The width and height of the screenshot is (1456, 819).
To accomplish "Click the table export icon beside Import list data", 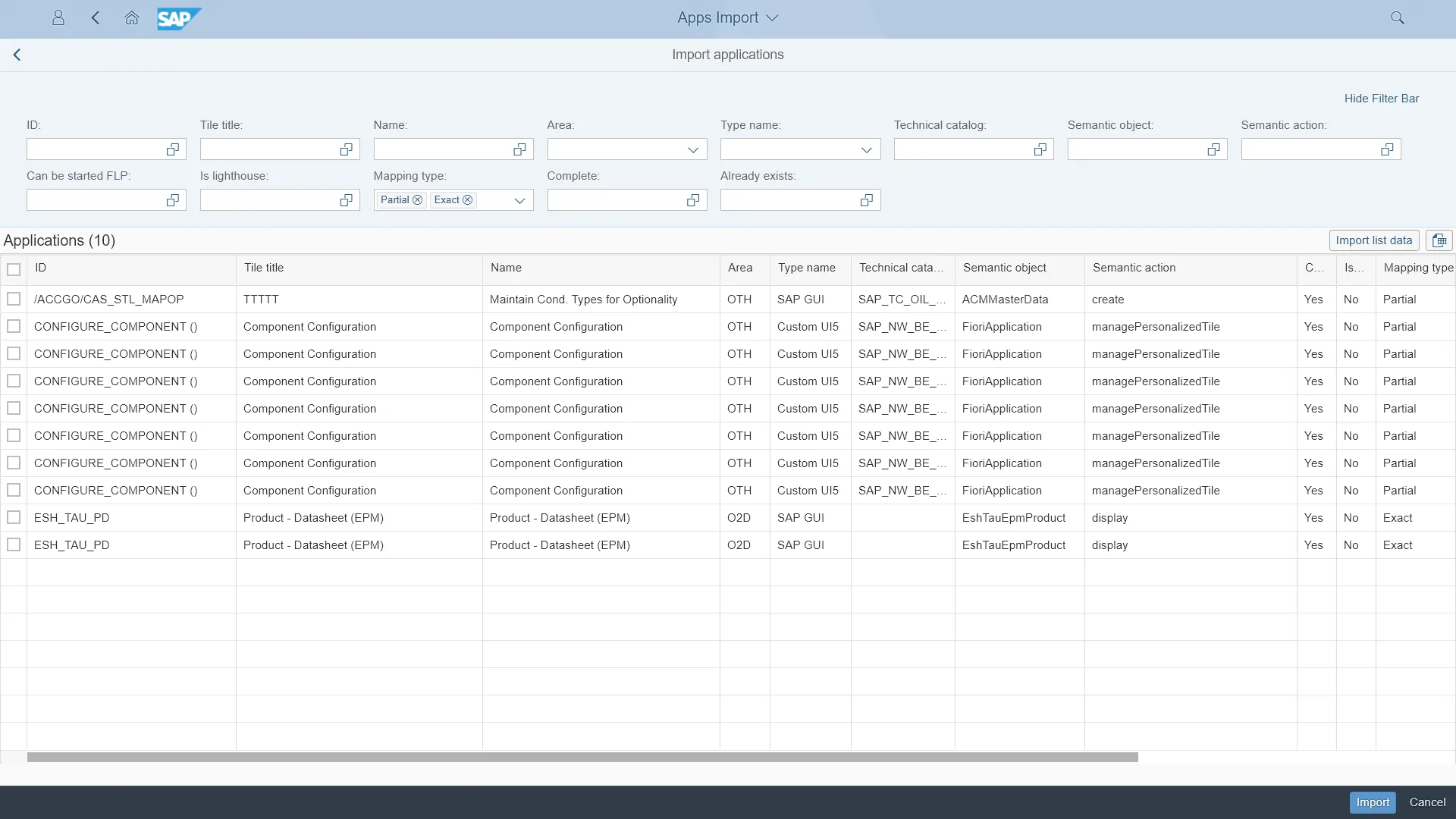I will 1439,240.
